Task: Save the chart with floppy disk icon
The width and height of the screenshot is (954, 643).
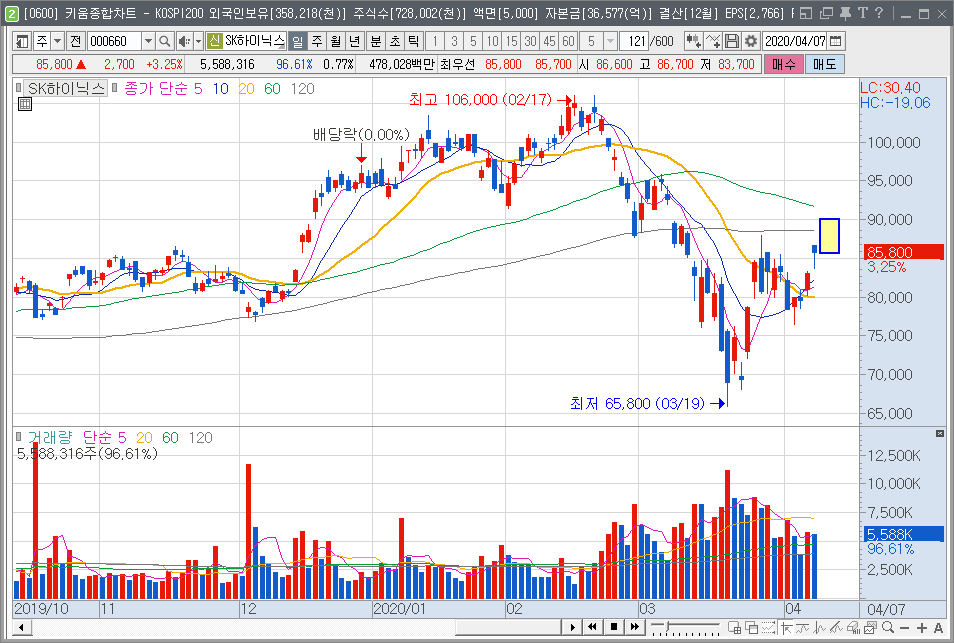Action: (x=732, y=41)
